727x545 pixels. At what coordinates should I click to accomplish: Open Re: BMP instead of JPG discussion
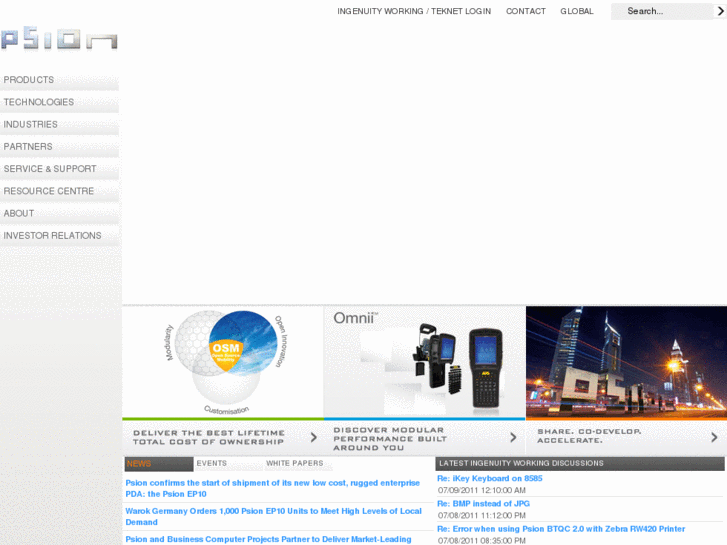tap(483, 503)
